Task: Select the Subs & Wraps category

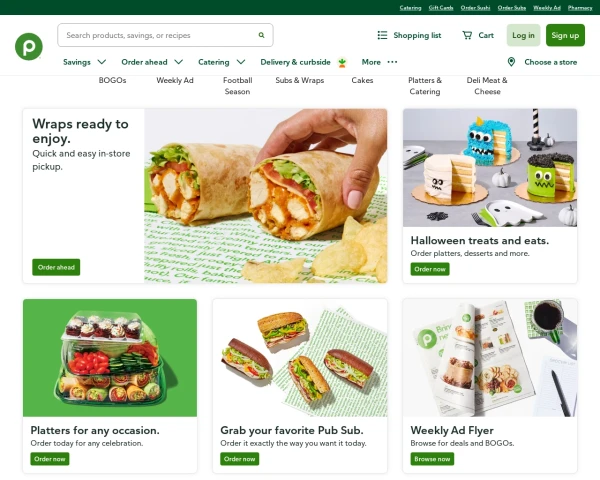Action: tap(300, 80)
